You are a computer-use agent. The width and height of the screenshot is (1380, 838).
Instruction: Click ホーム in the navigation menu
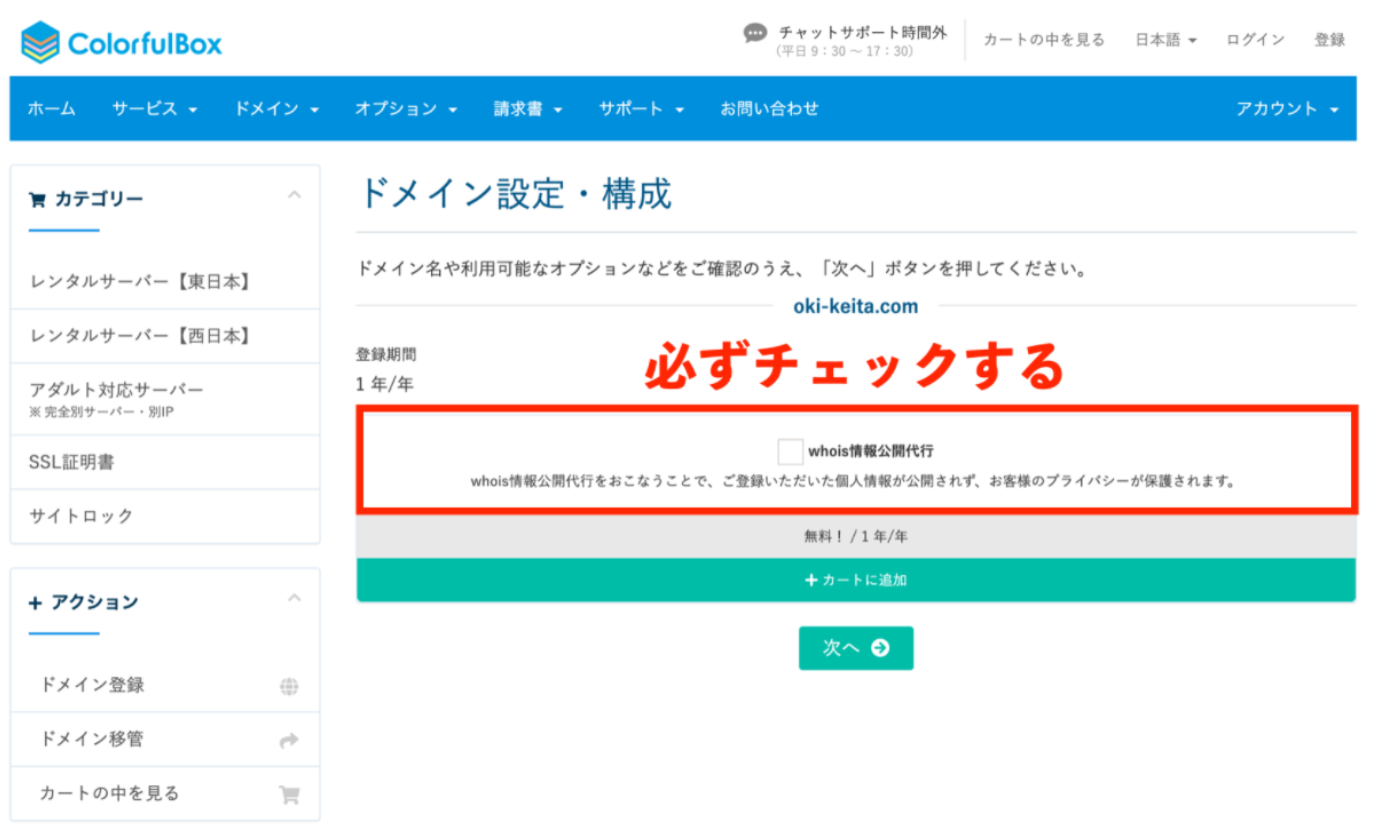click(51, 109)
